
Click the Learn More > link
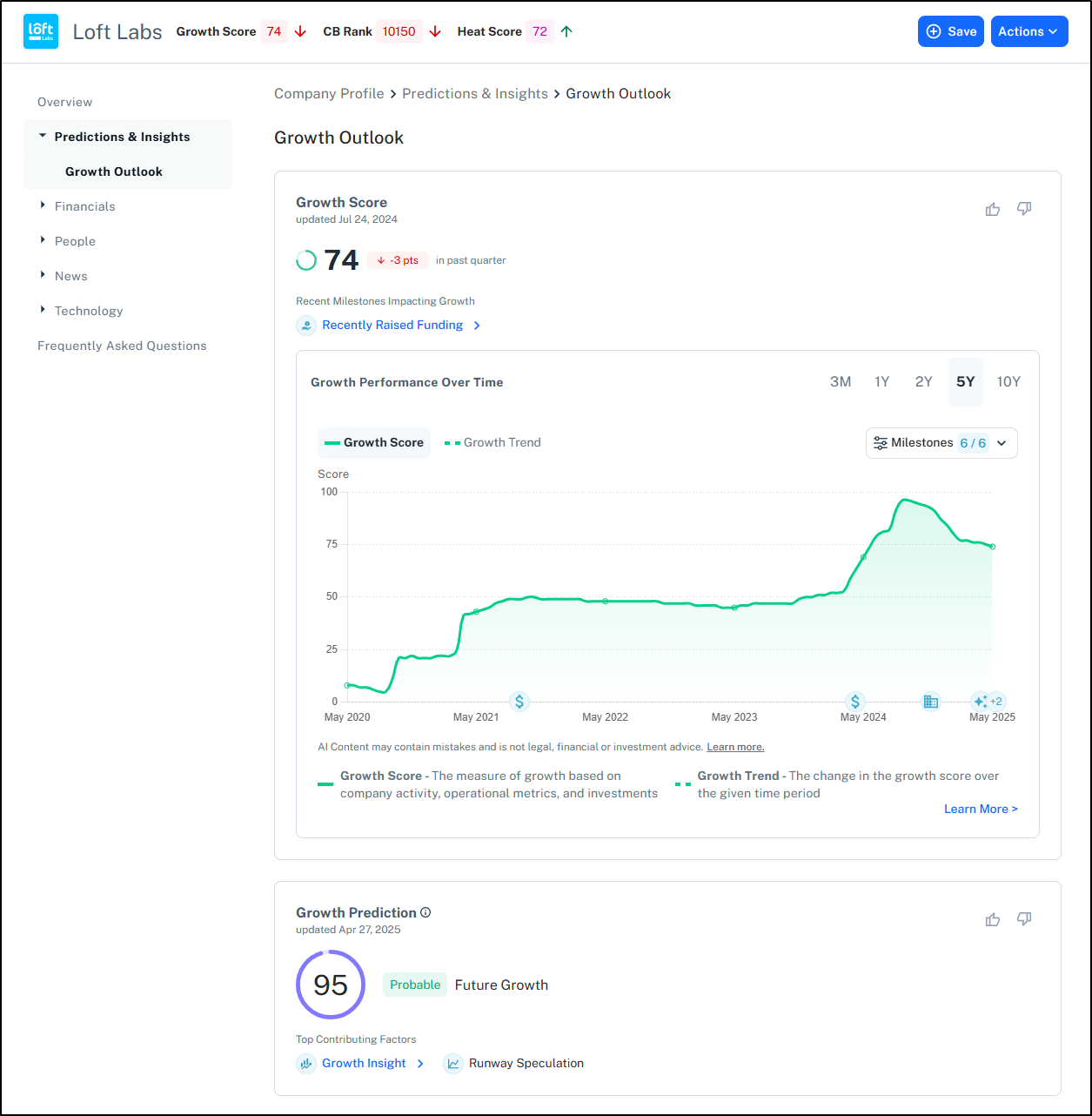point(981,810)
